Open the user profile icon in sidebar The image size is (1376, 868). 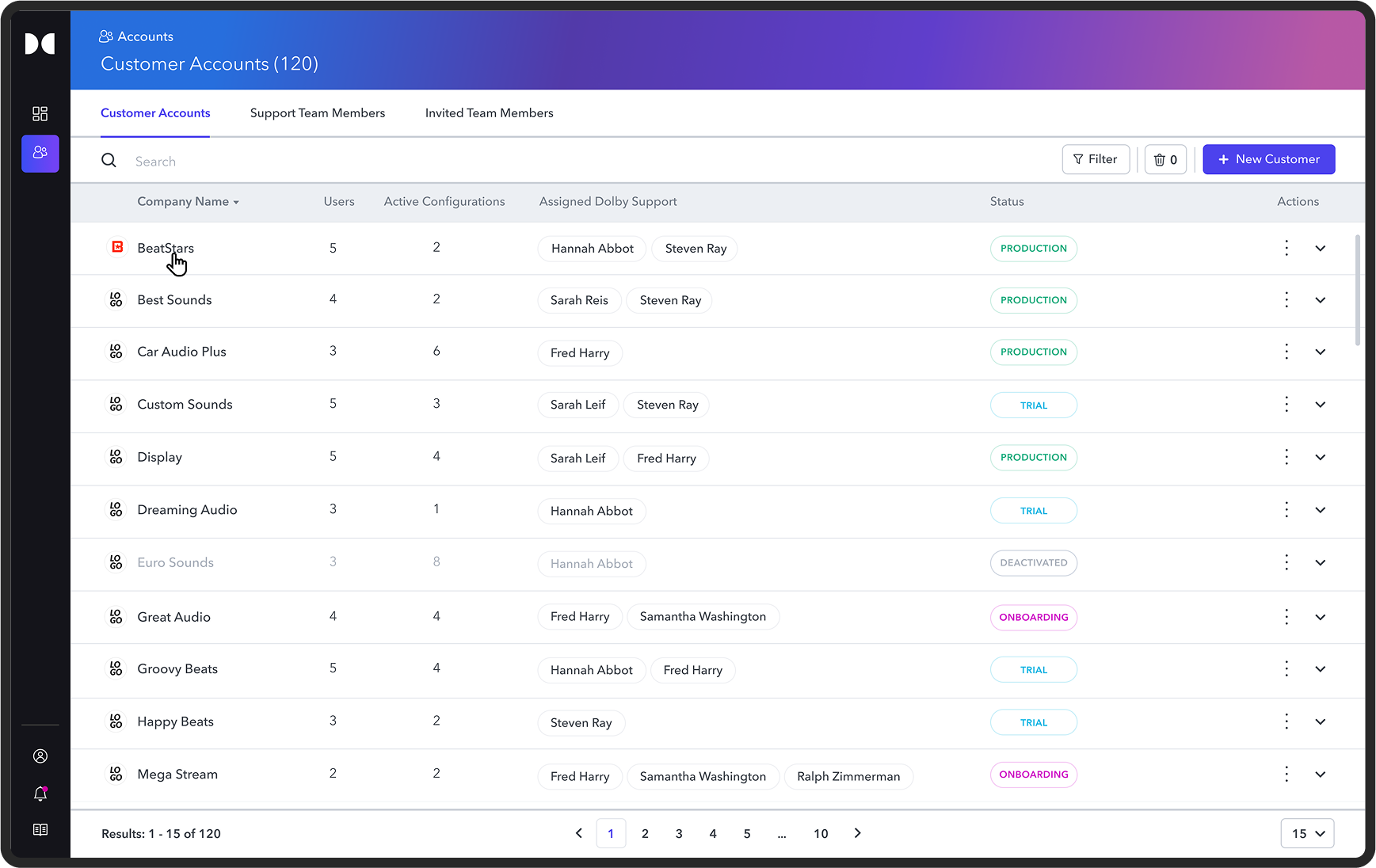(x=40, y=756)
